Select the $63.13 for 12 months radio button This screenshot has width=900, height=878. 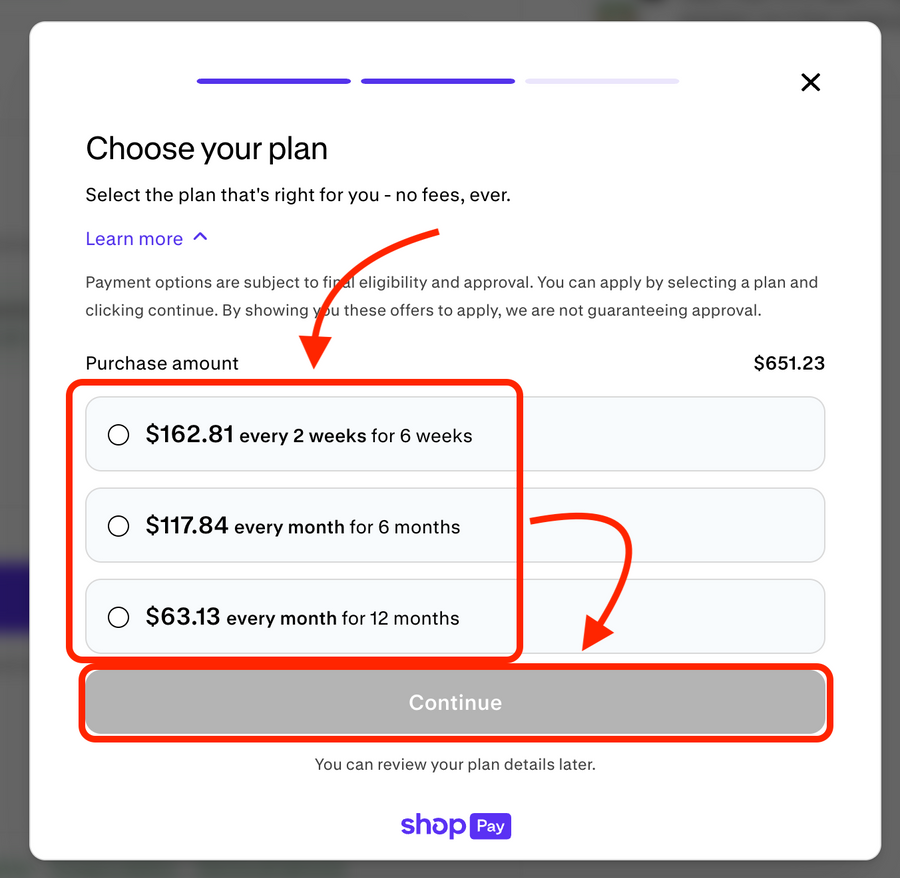tap(118, 617)
